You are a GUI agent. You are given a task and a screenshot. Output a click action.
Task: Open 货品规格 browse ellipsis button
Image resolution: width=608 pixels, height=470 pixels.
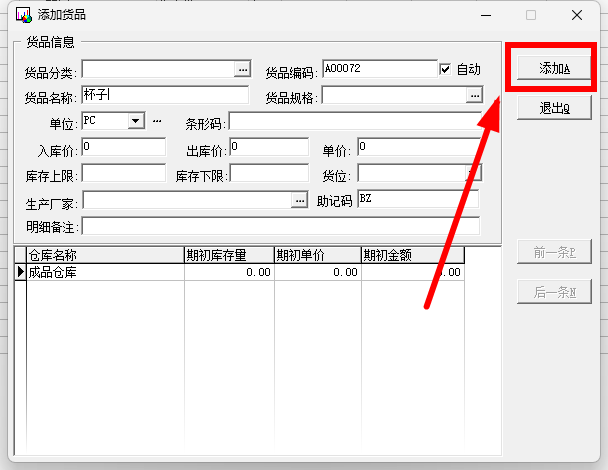click(x=474, y=95)
